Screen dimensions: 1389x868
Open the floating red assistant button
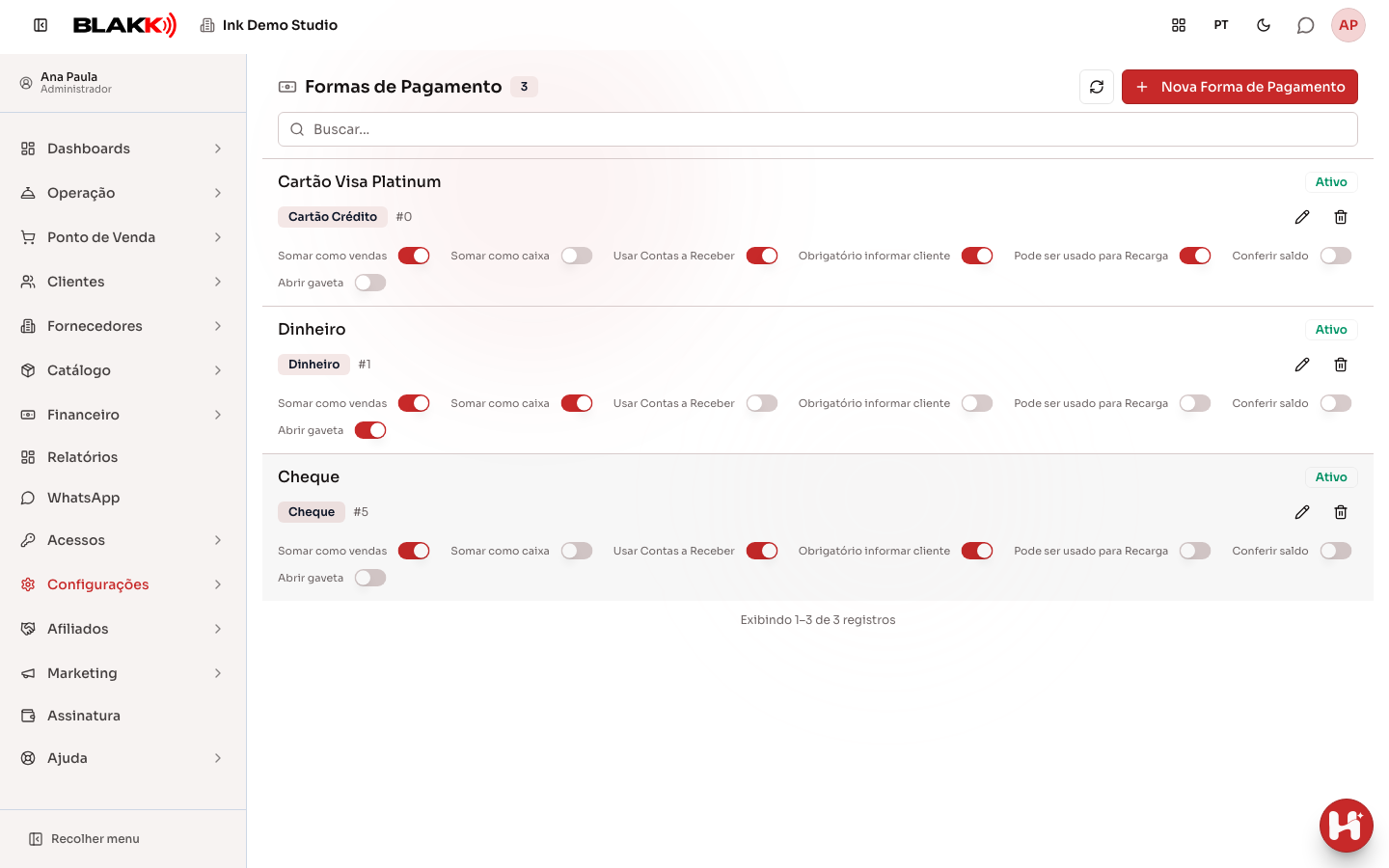click(x=1347, y=826)
